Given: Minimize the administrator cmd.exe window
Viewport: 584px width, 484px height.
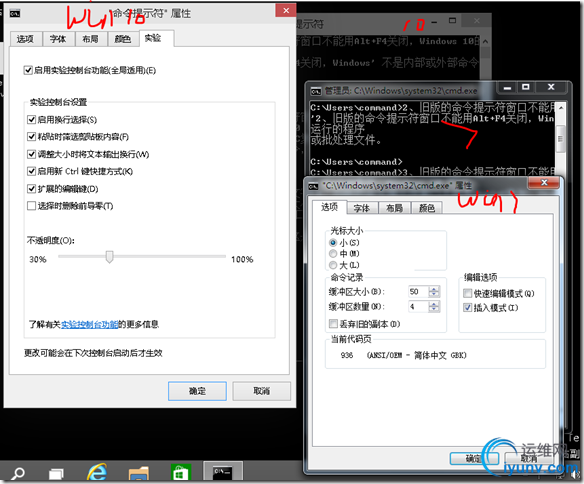Looking at the screenshot, I should (x=507, y=88).
